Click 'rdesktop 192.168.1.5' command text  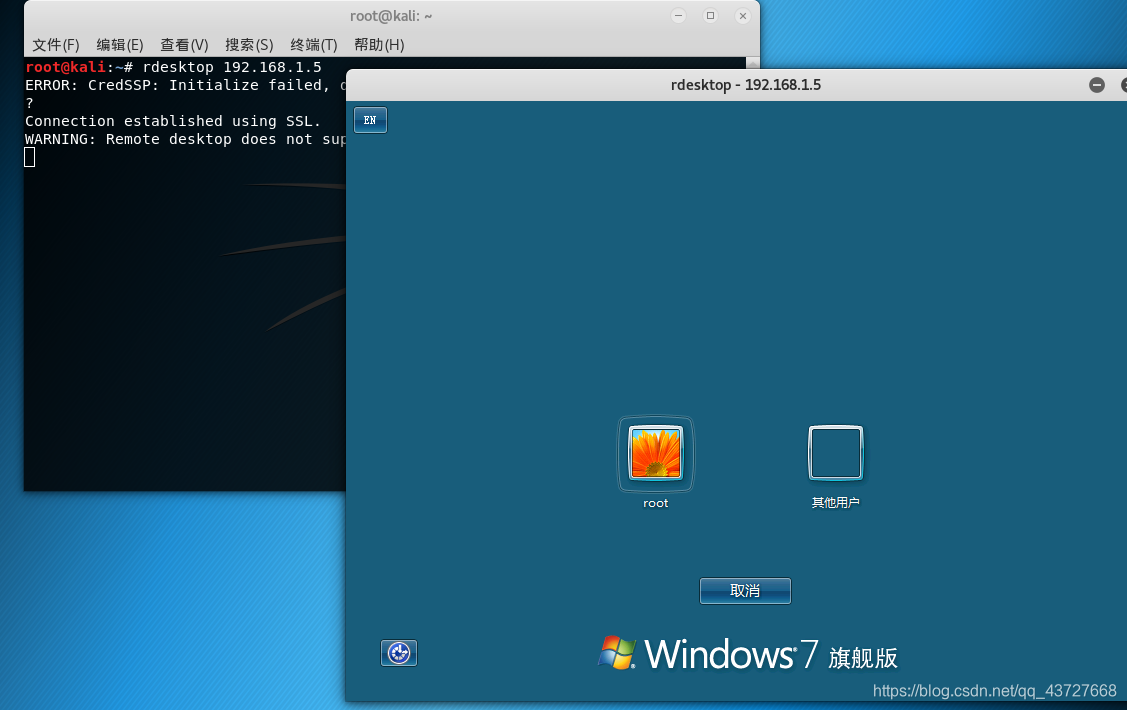tap(231, 67)
